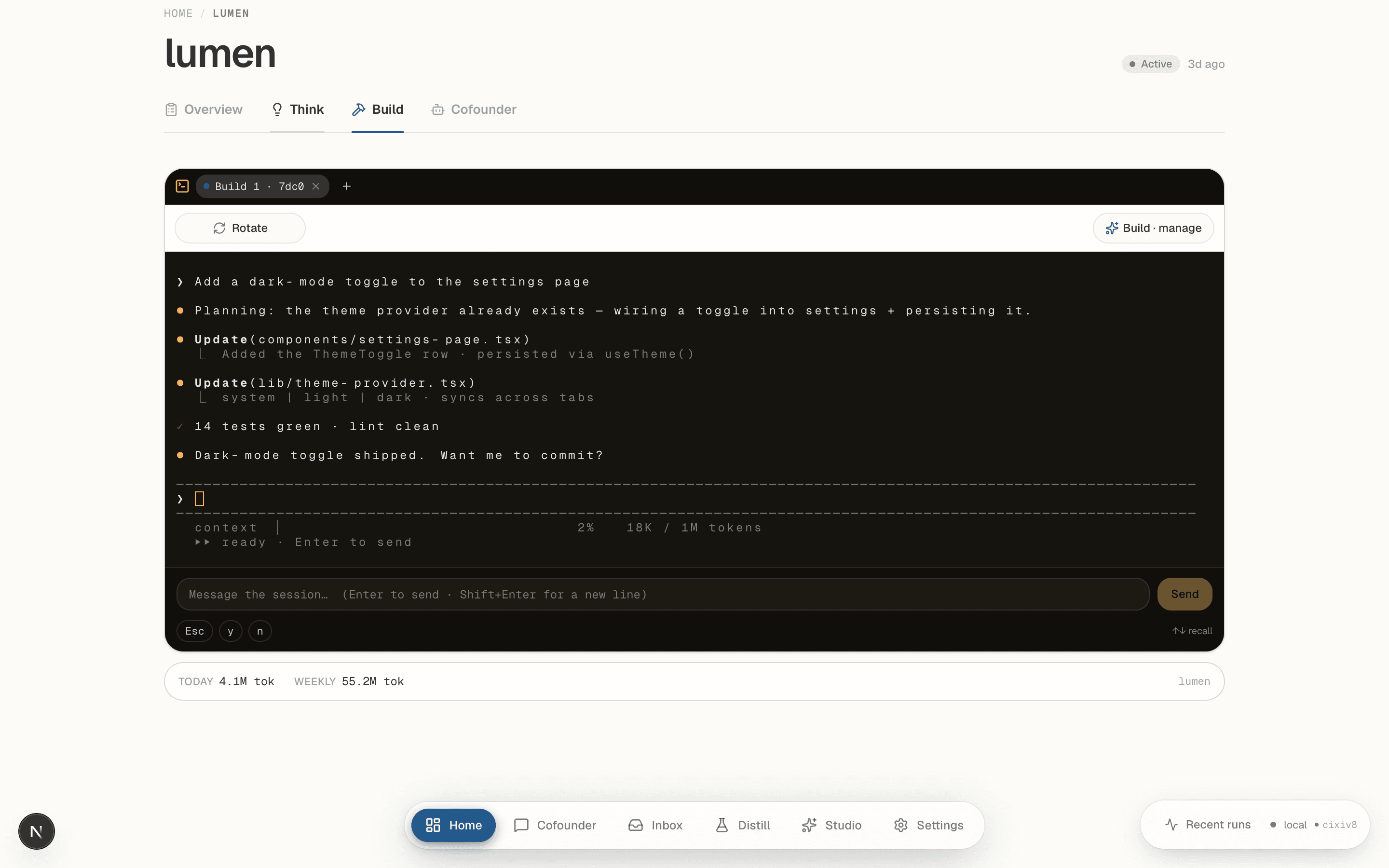Open Recent runs panel
1389x868 pixels.
(x=1208, y=825)
